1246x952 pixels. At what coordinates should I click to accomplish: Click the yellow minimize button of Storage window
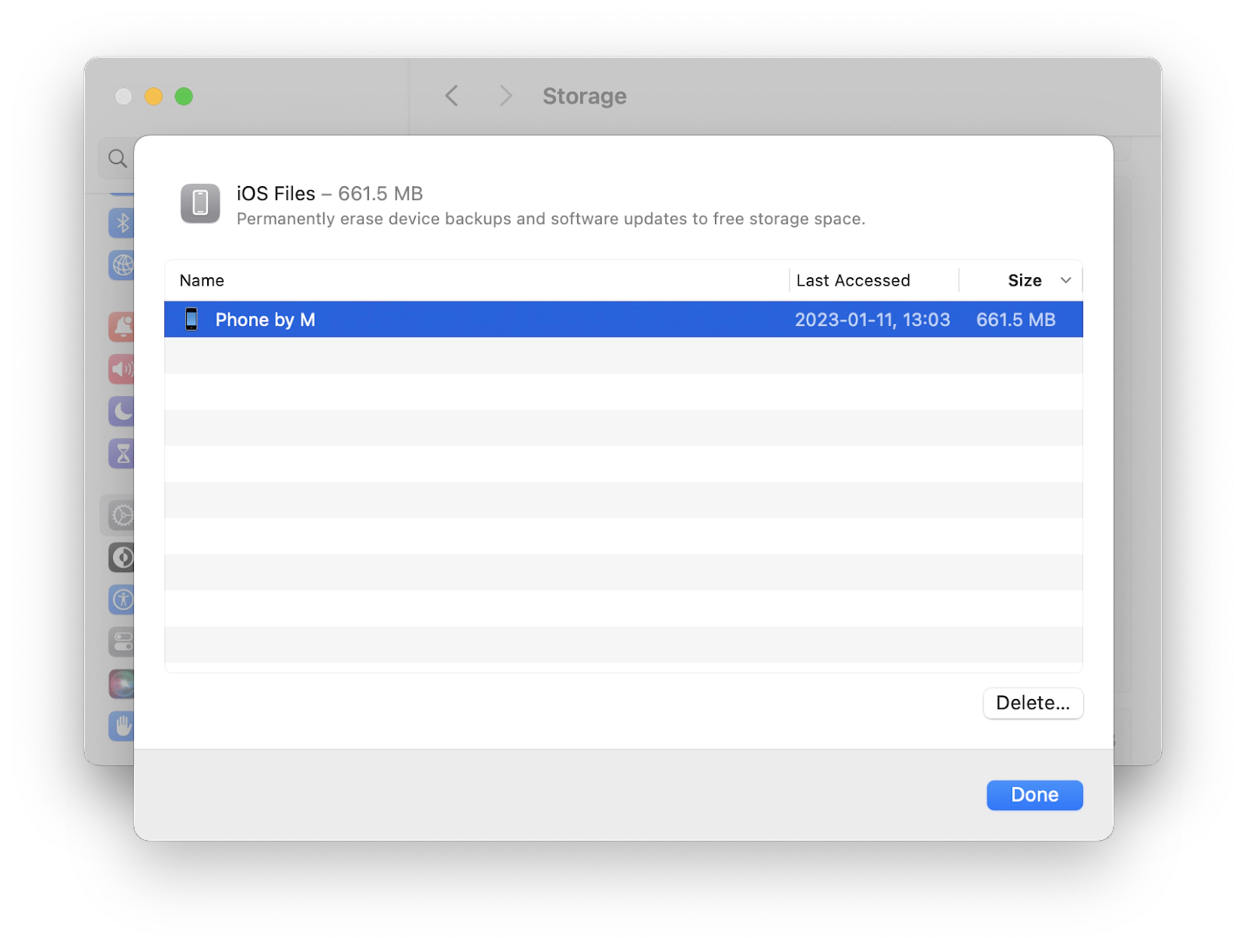(x=153, y=96)
